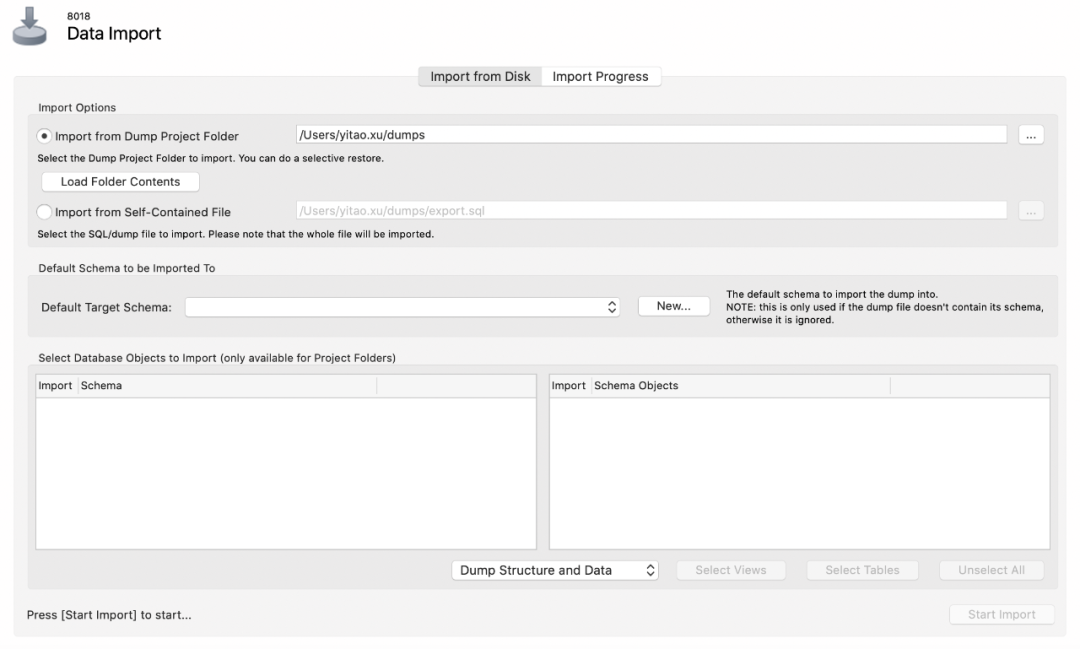Screen dimensions: 1080x649
Task: Open the dump folder browse dialog via ellipsis button
Action: pos(1030,134)
